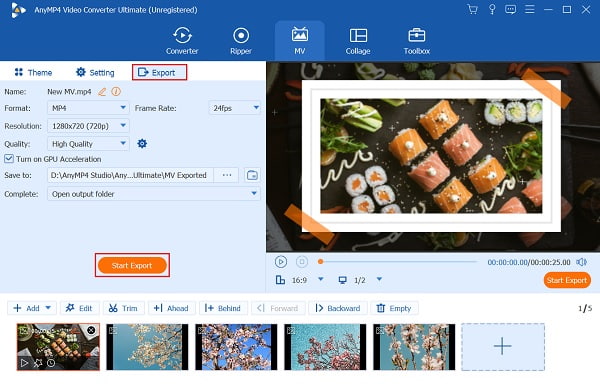Move the clip Backward

click(338, 308)
